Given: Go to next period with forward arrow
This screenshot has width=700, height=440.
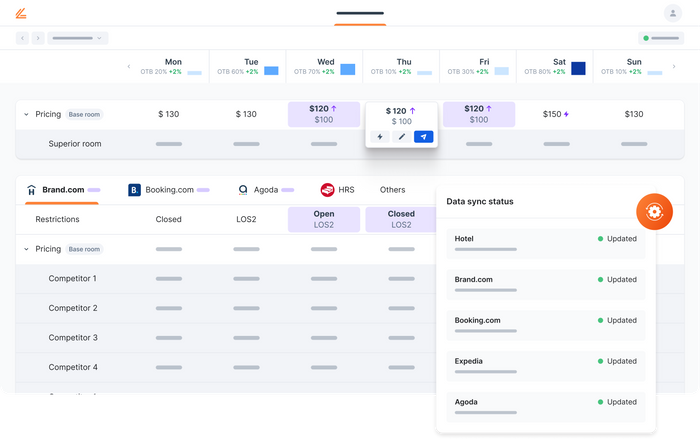Looking at the screenshot, I should pos(38,38).
